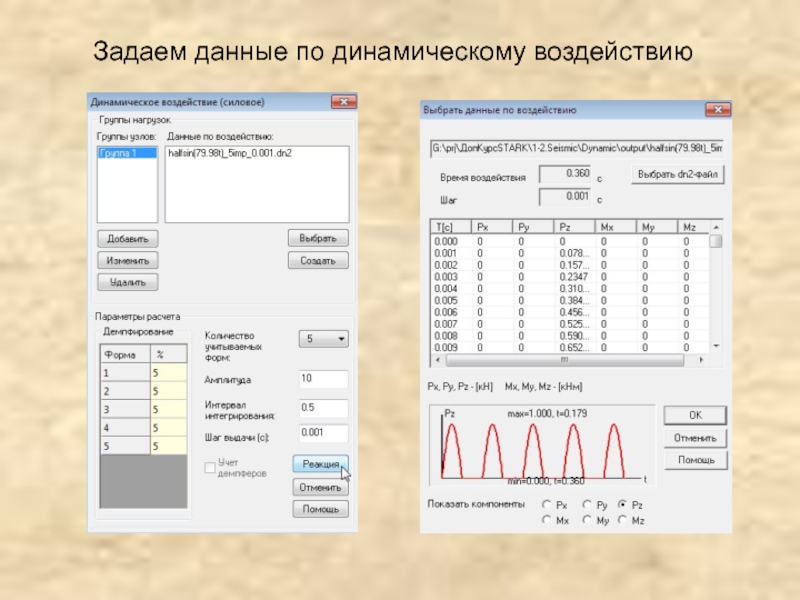Close the Динамическое воздействие dialog
This screenshot has height=600, width=800.
344,101
